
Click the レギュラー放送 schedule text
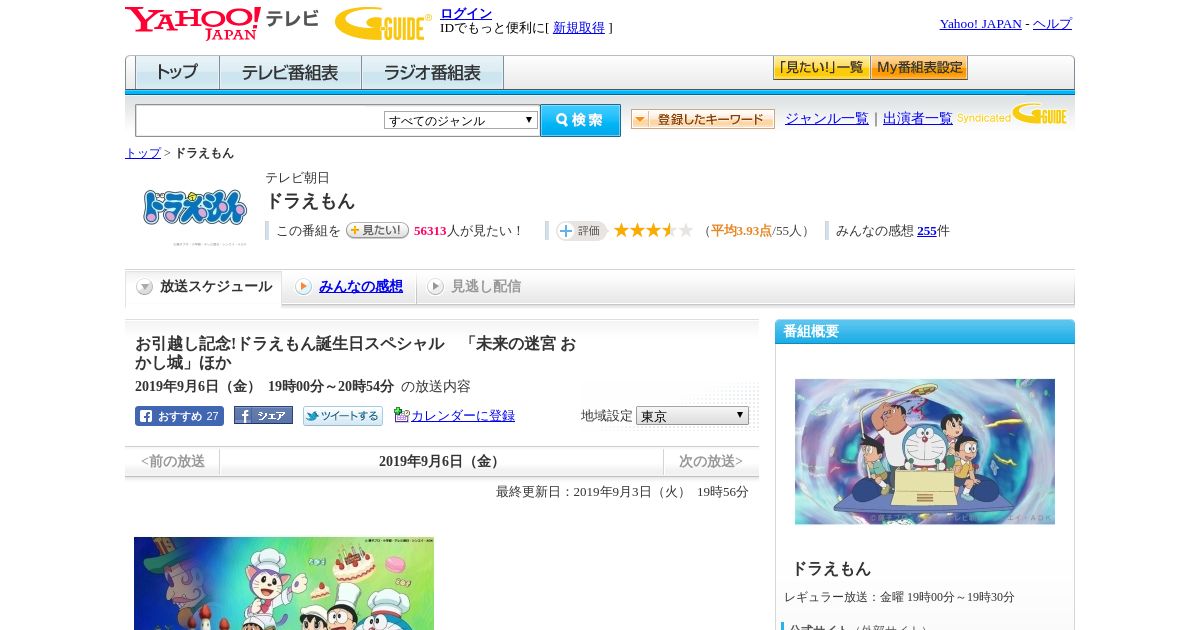(899, 597)
